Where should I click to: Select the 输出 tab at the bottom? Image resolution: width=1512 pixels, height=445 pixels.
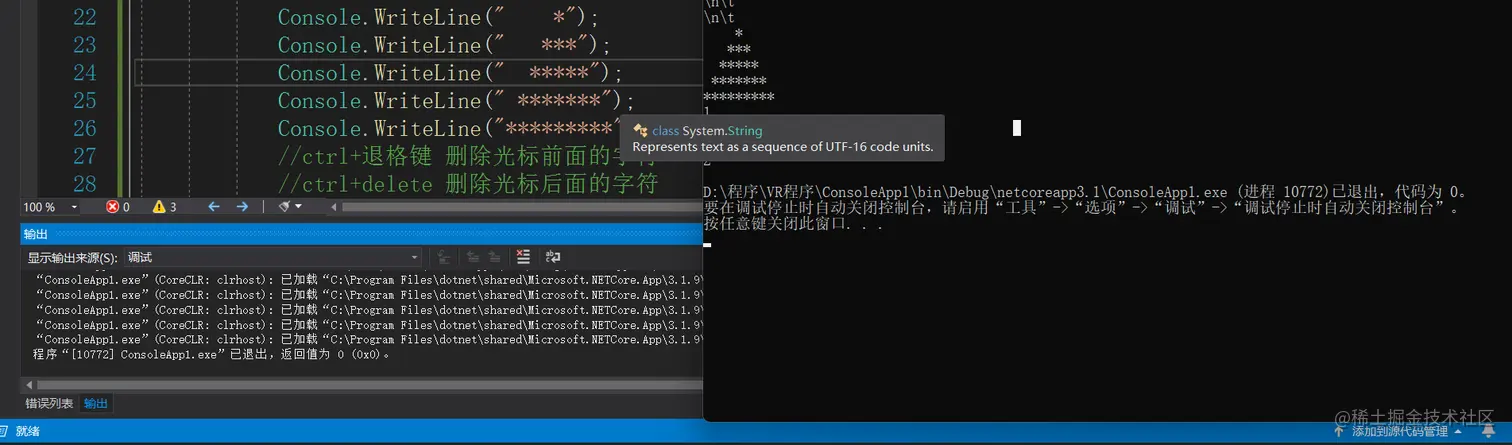point(96,404)
